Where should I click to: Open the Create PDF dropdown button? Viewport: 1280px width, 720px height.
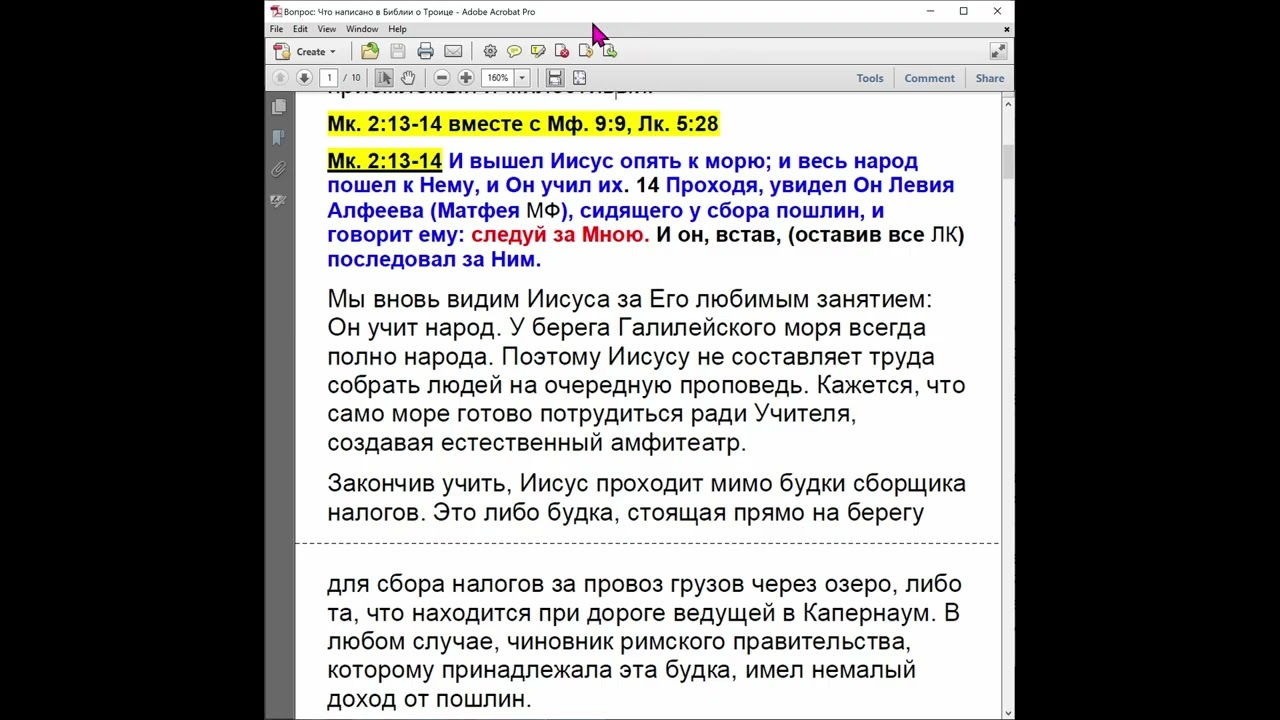click(x=305, y=51)
